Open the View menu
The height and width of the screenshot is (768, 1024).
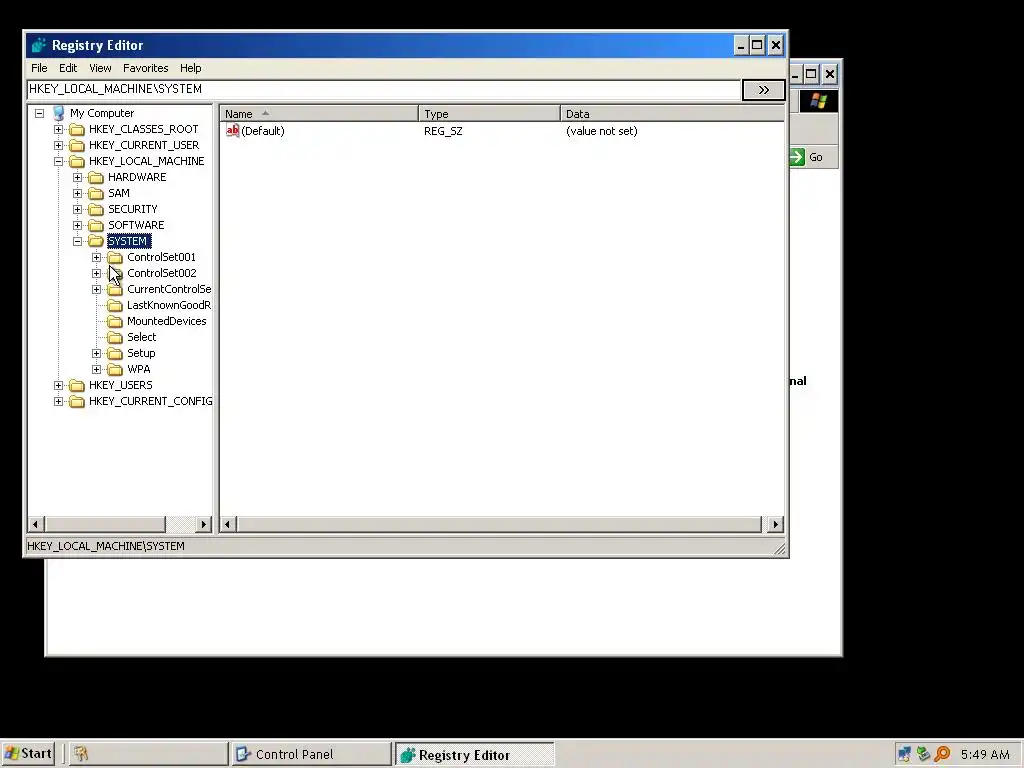[x=100, y=68]
